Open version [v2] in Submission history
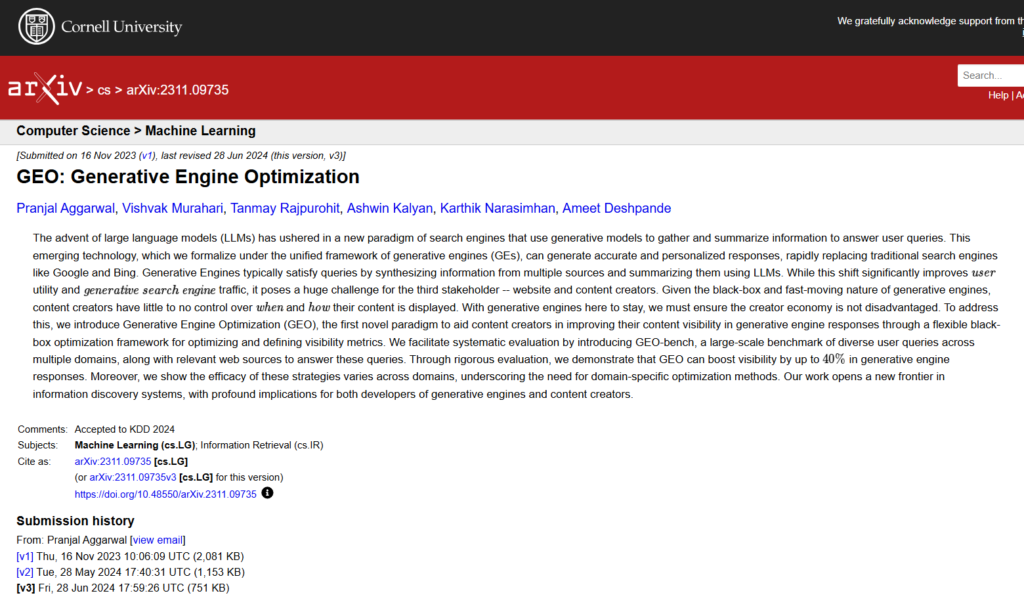 pyautogui.click(x=25, y=572)
